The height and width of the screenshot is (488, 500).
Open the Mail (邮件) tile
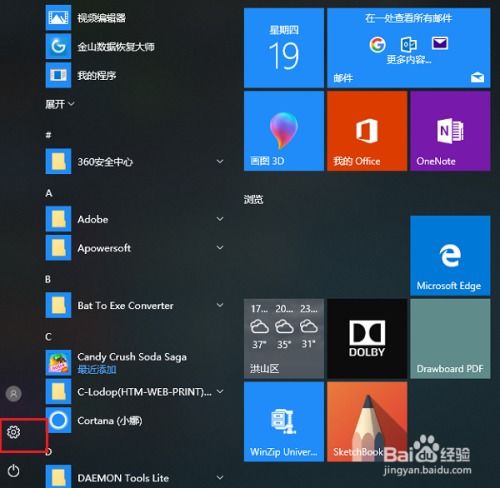pyautogui.click(x=409, y=48)
